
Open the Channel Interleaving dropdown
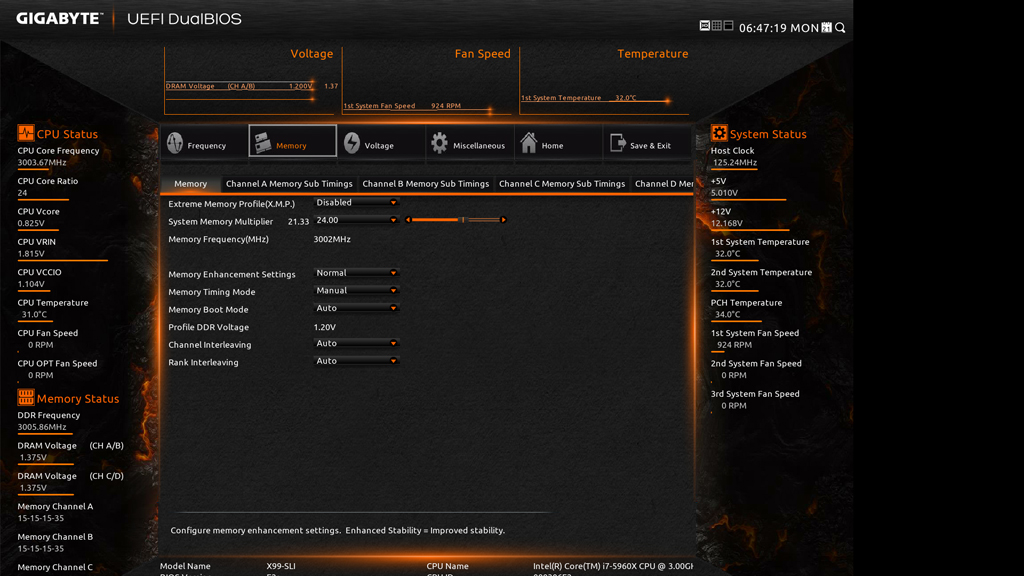[356, 344]
